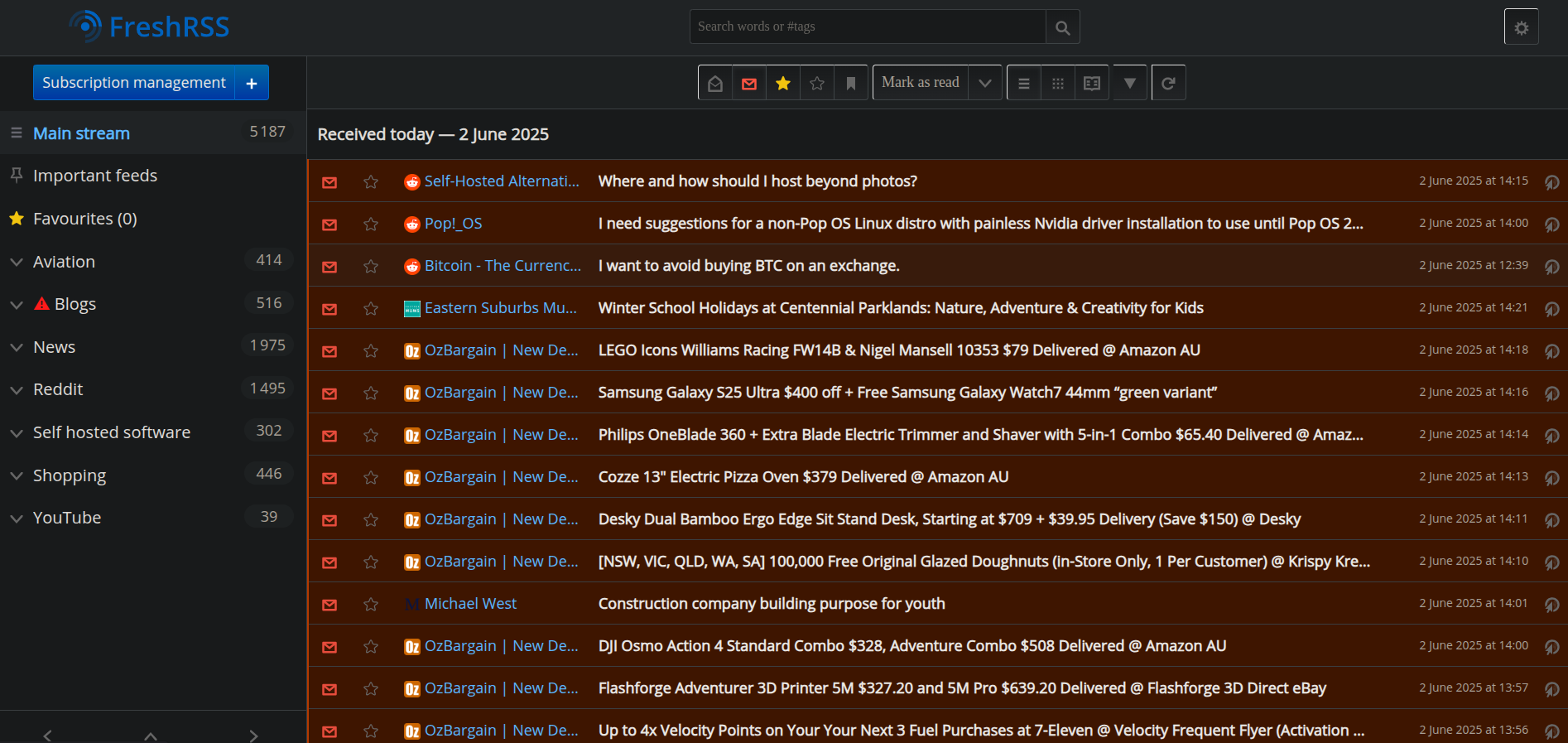
Task: Open Favourites (0)
Action: 85,219
